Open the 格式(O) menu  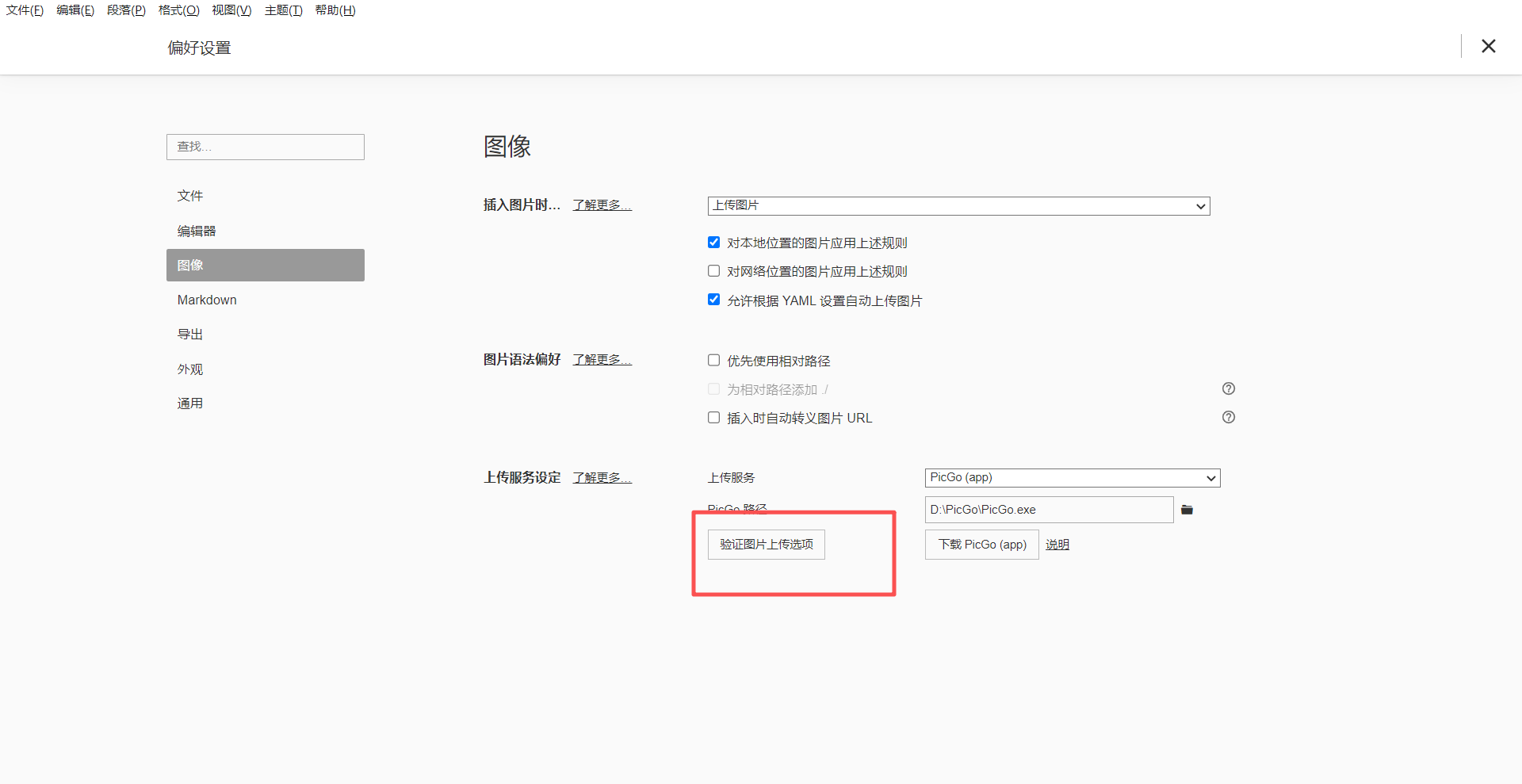178,10
